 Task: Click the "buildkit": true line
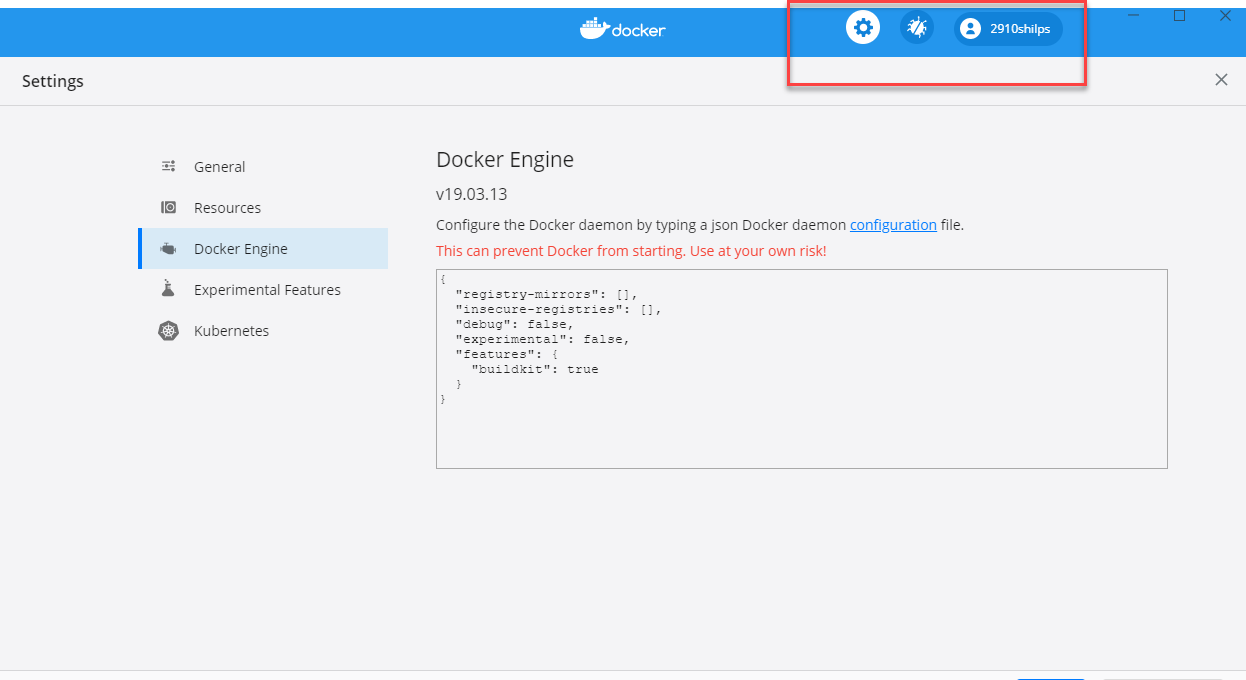(x=534, y=369)
